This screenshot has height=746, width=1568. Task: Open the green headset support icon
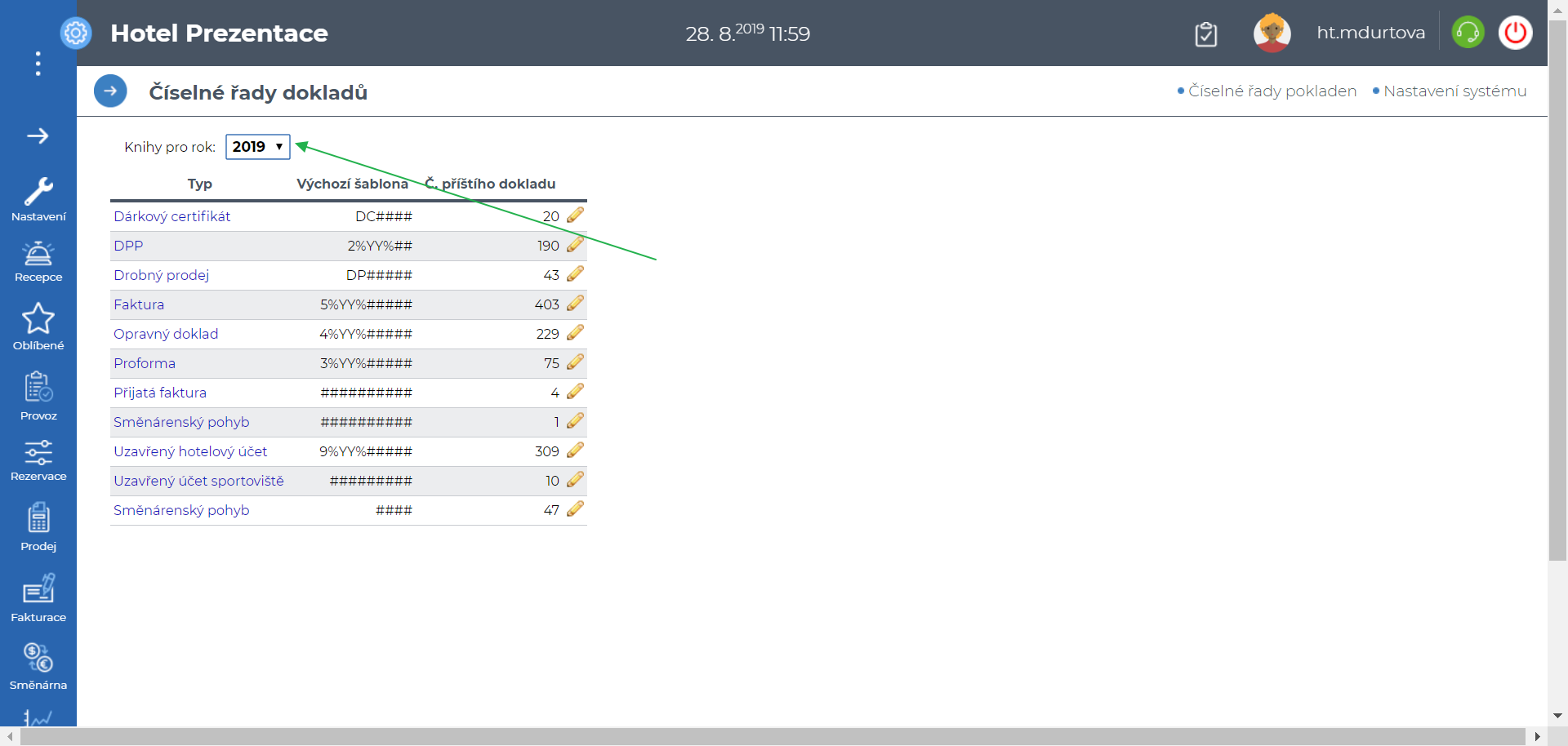point(1468,33)
